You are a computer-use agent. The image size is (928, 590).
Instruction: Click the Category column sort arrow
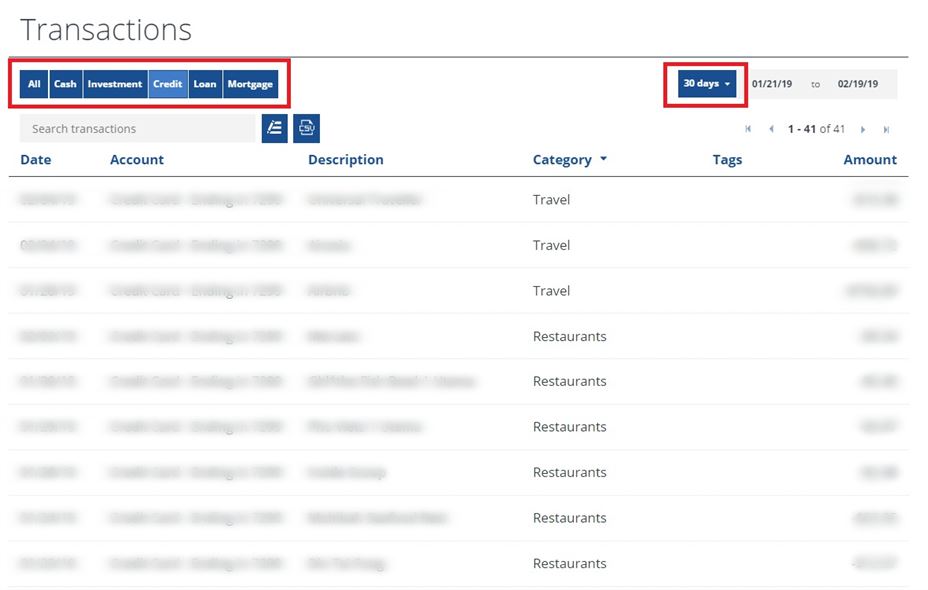coord(603,160)
